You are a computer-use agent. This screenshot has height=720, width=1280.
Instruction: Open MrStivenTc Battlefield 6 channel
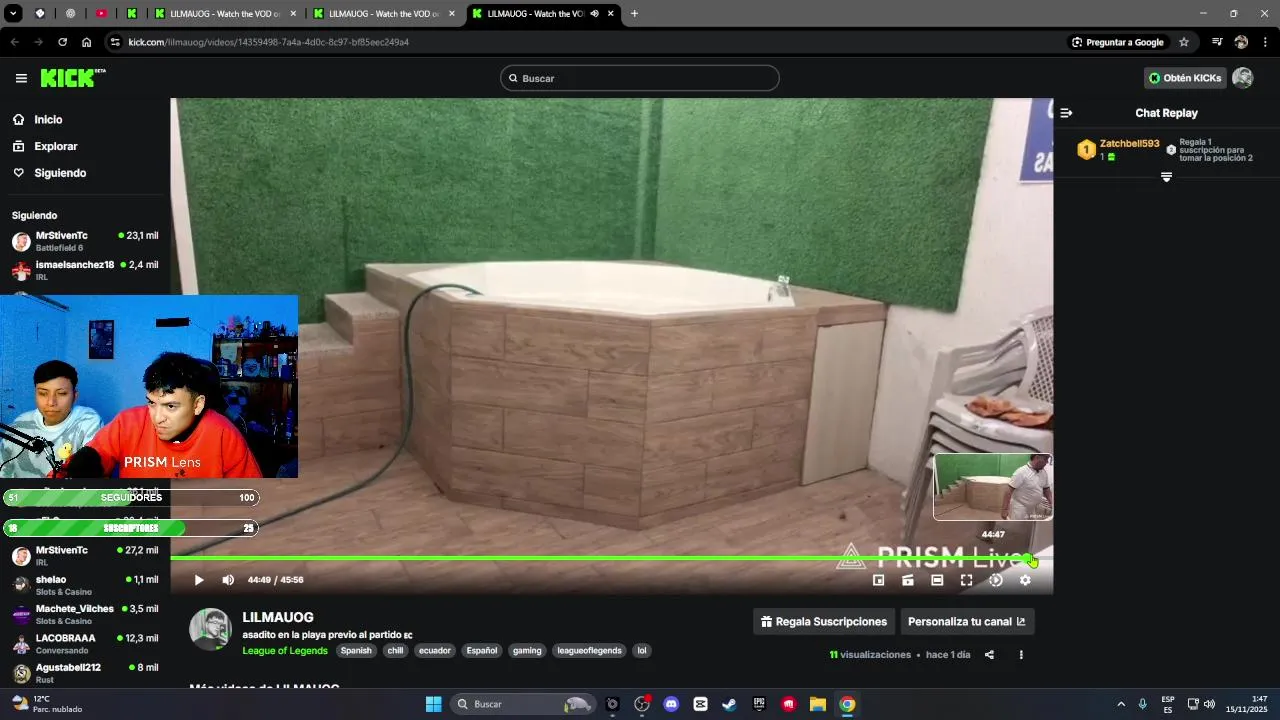[85, 241]
